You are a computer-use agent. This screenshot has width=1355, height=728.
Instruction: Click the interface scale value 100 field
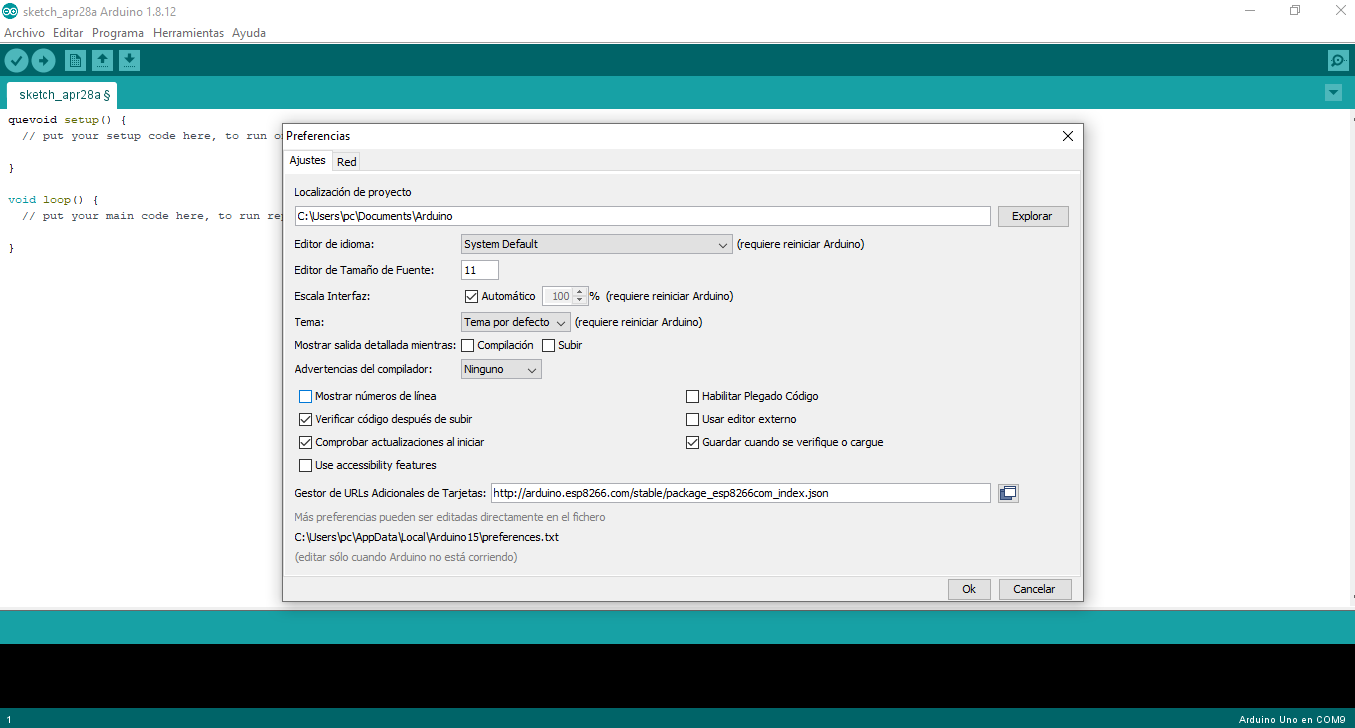557,296
